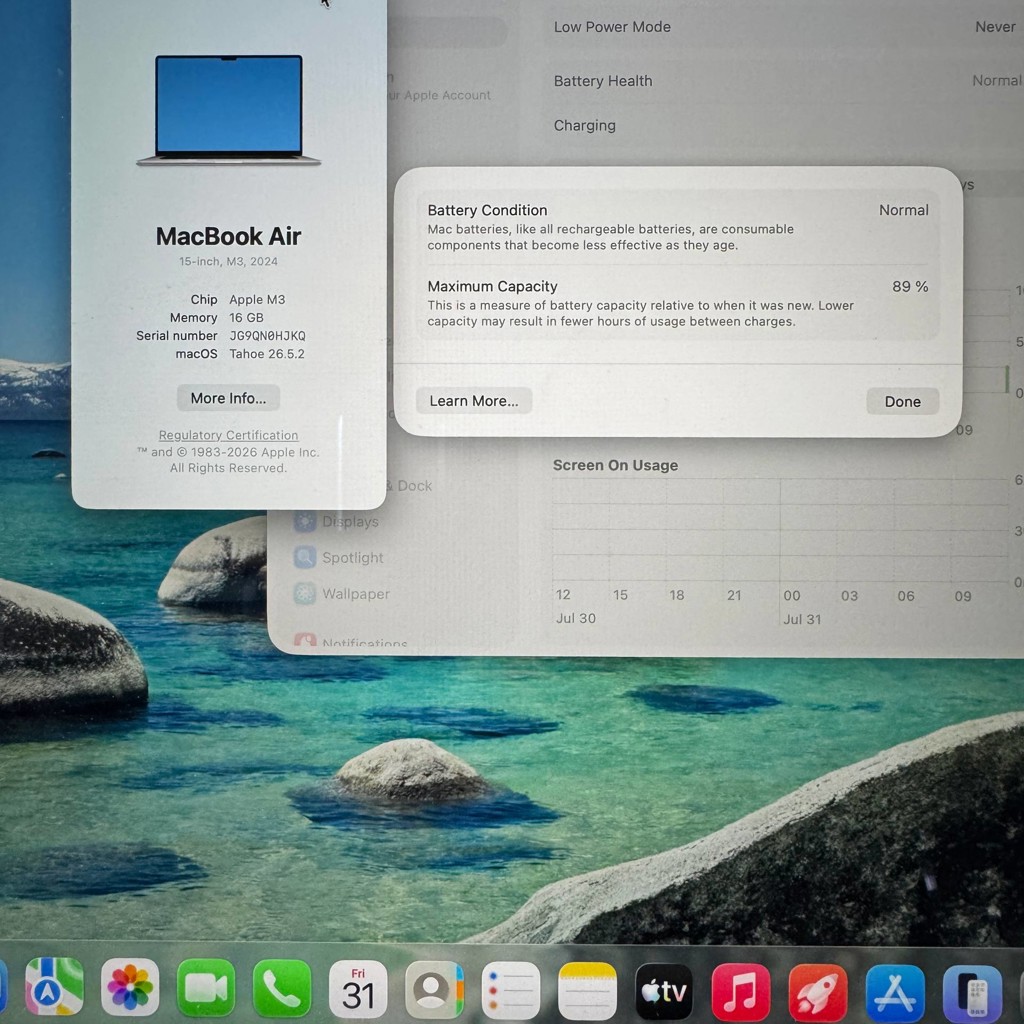Open the Contacts app in the Dock
Screen dimensions: 1024x1024
coord(434,990)
